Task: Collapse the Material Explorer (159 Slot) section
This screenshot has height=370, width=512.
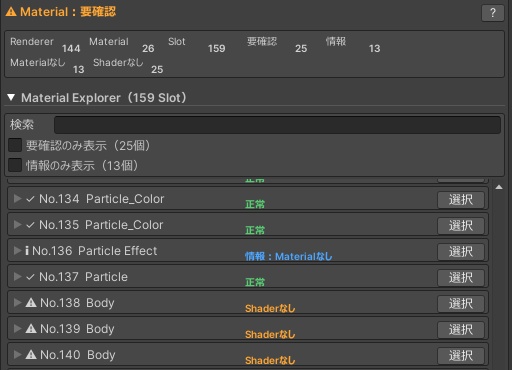Action: pyautogui.click(x=11, y=97)
